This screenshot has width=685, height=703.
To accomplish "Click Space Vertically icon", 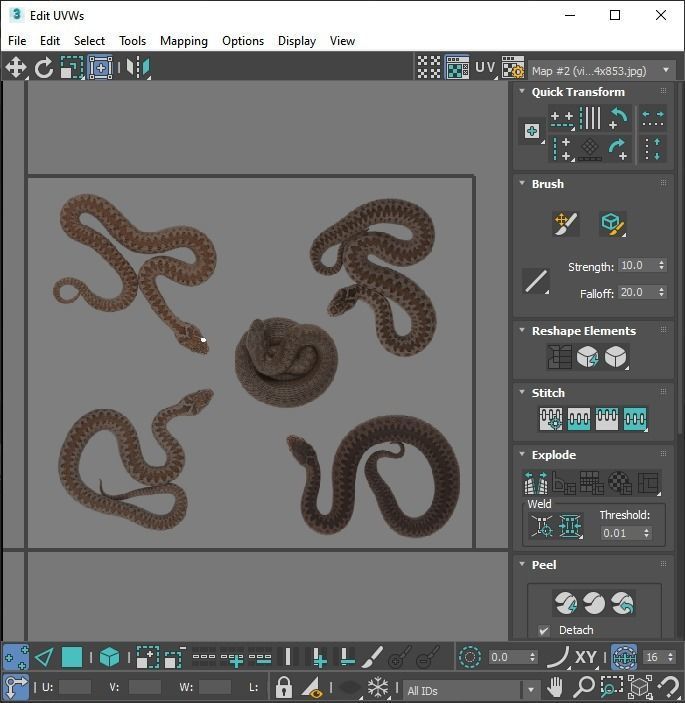I will 653,149.
